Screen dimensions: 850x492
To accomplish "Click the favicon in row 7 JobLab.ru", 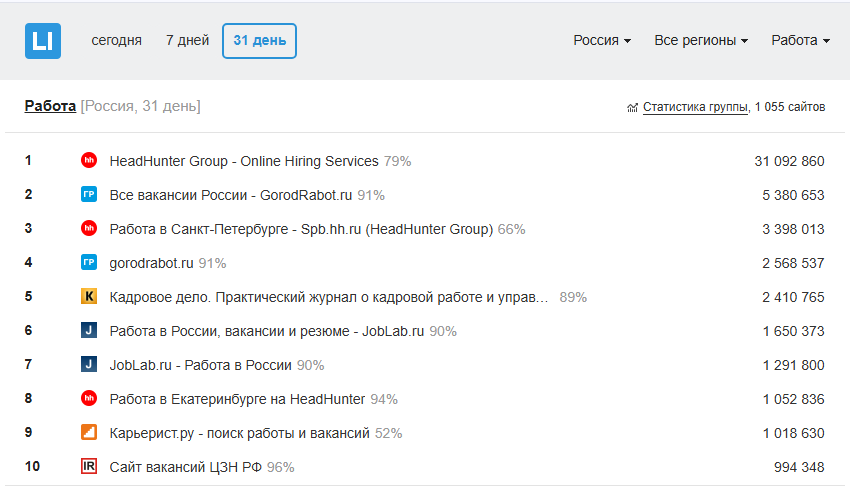I will click(89, 364).
